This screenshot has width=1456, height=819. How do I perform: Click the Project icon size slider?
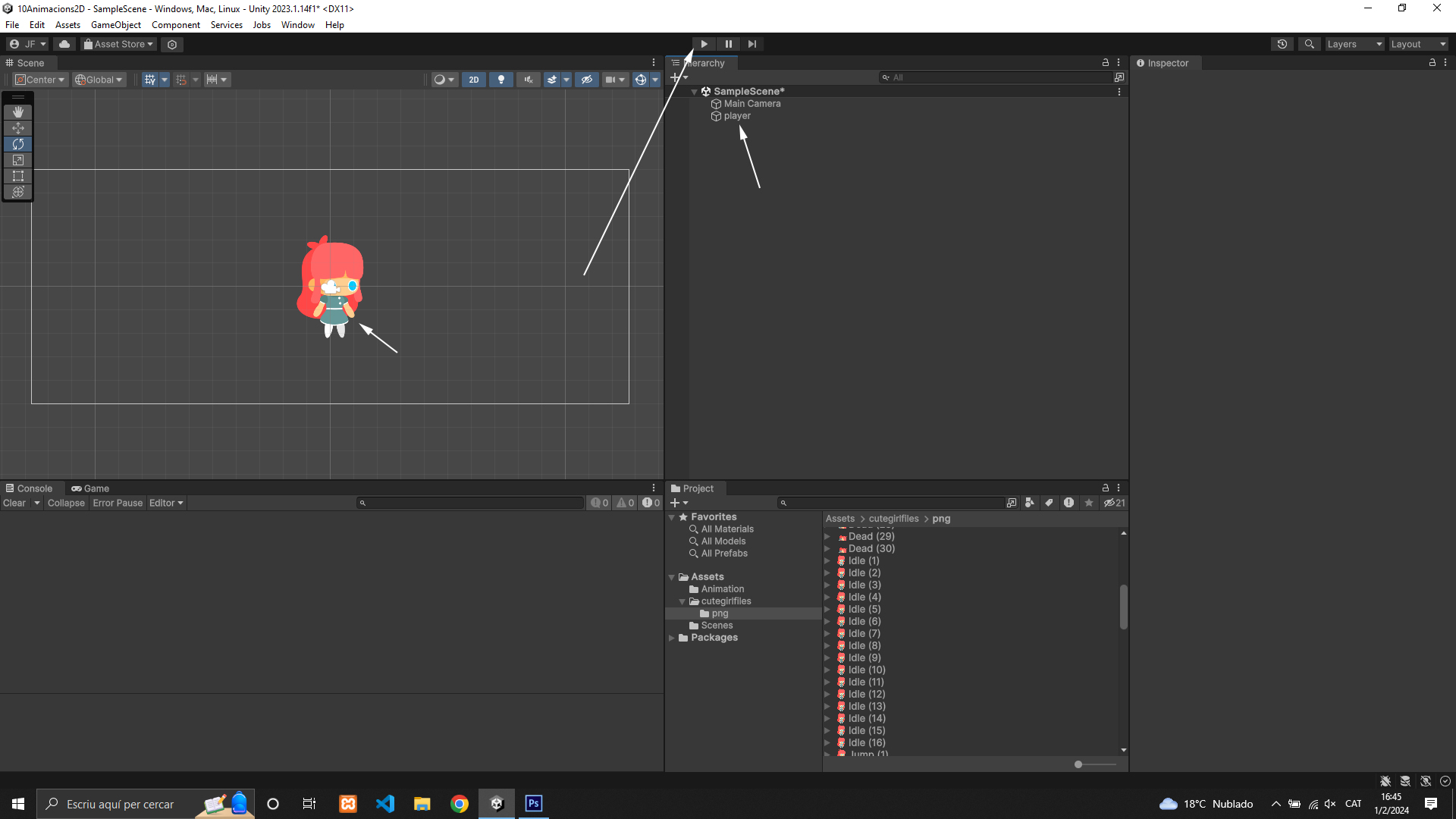pyautogui.click(x=1078, y=764)
